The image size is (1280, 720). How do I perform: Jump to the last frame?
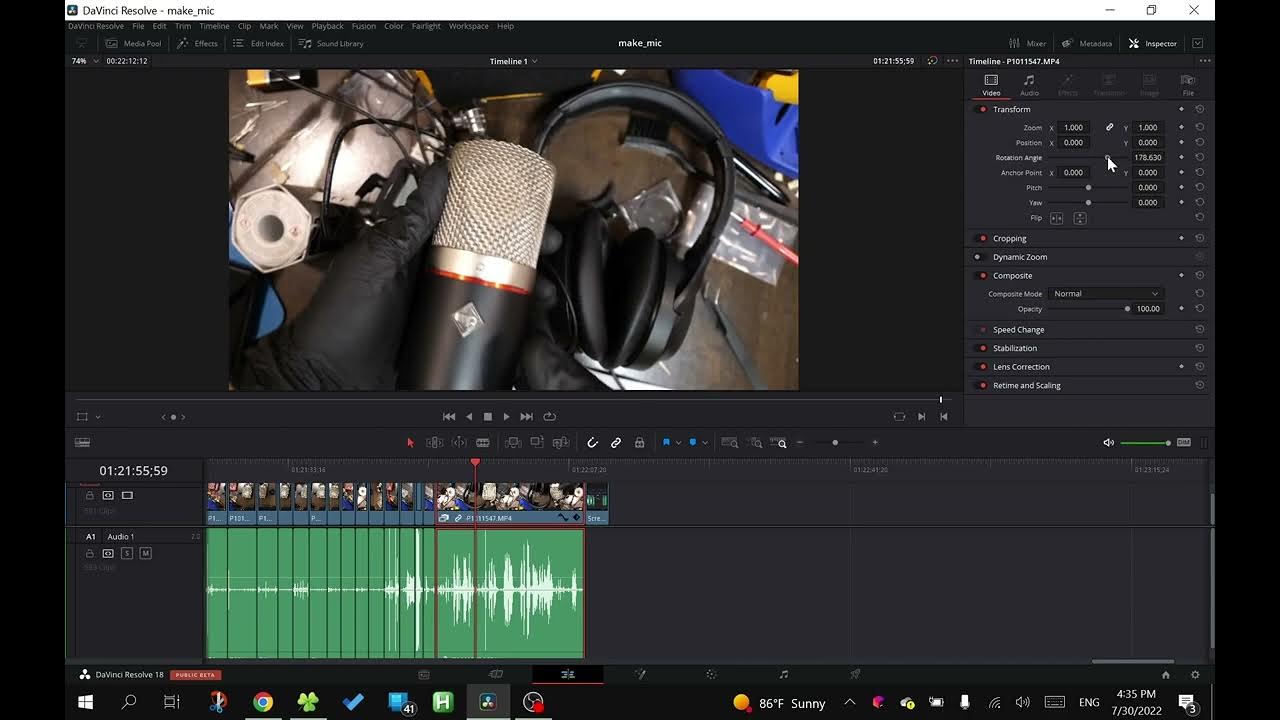(527, 416)
